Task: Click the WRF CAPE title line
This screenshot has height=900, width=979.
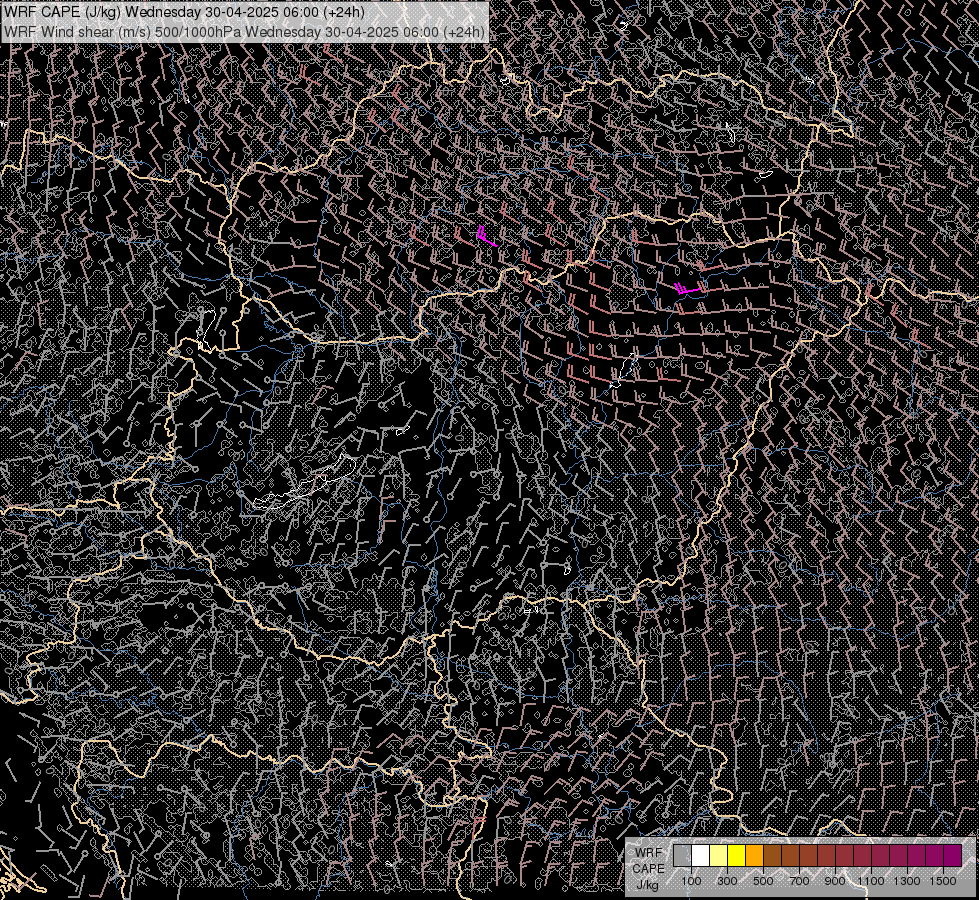Action: [x=184, y=12]
